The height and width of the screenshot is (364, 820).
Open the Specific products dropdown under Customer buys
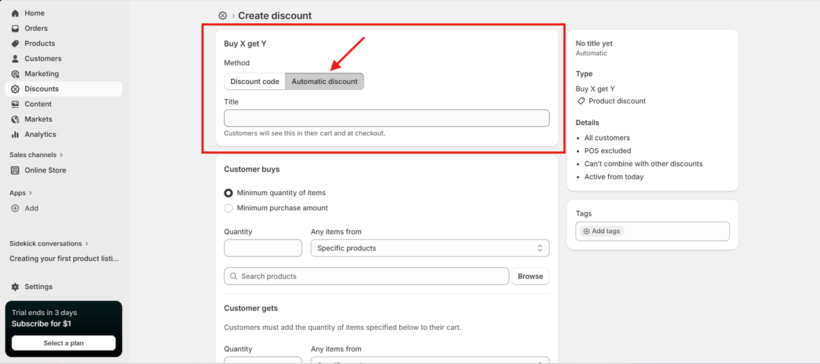point(430,248)
